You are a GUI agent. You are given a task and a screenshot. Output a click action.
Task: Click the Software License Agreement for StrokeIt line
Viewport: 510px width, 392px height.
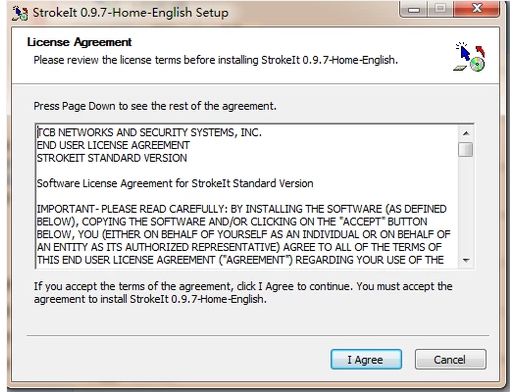coord(175,183)
